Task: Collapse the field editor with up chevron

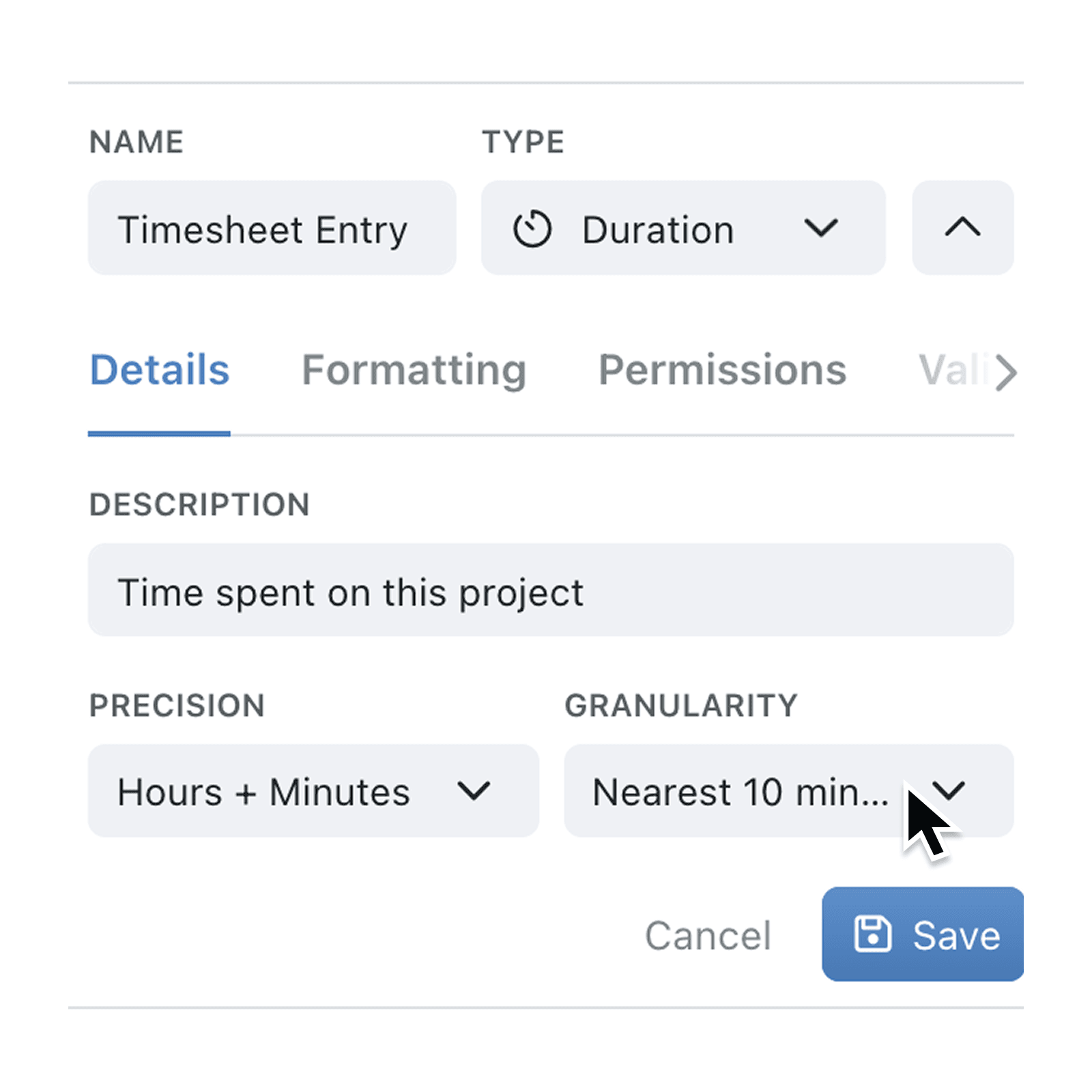Action: click(962, 227)
